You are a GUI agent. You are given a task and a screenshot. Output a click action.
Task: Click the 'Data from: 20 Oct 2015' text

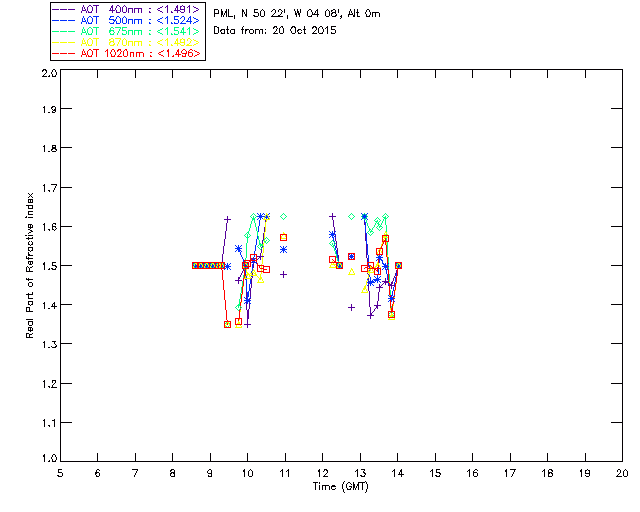[x=275, y=31]
